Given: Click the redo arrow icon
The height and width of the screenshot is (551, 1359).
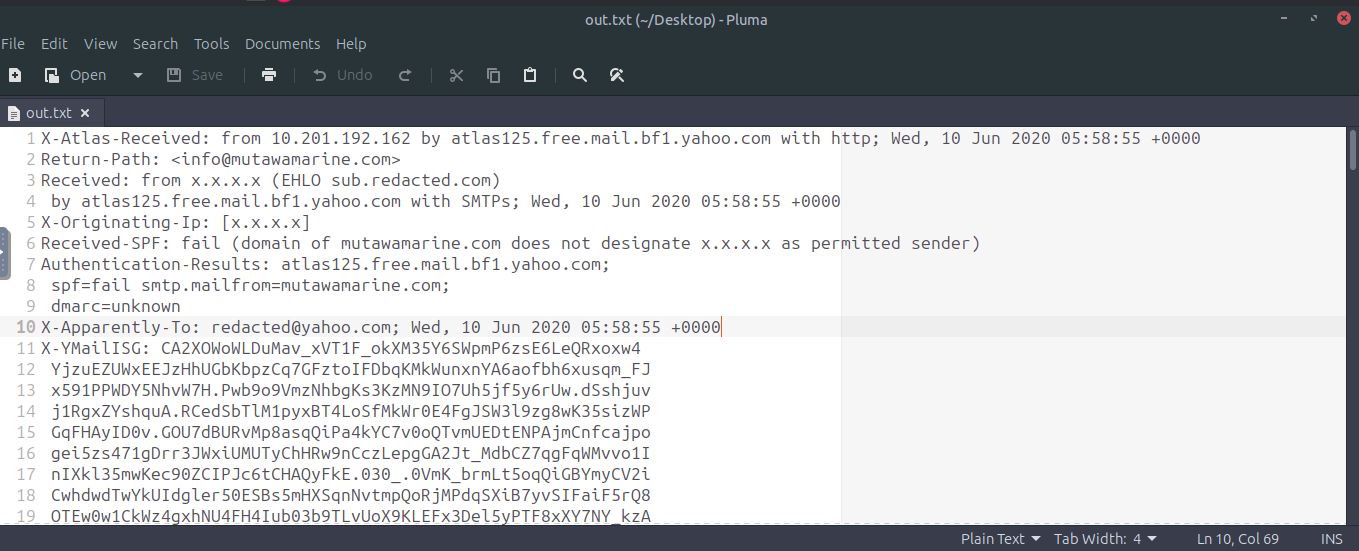Looking at the screenshot, I should [405, 75].
